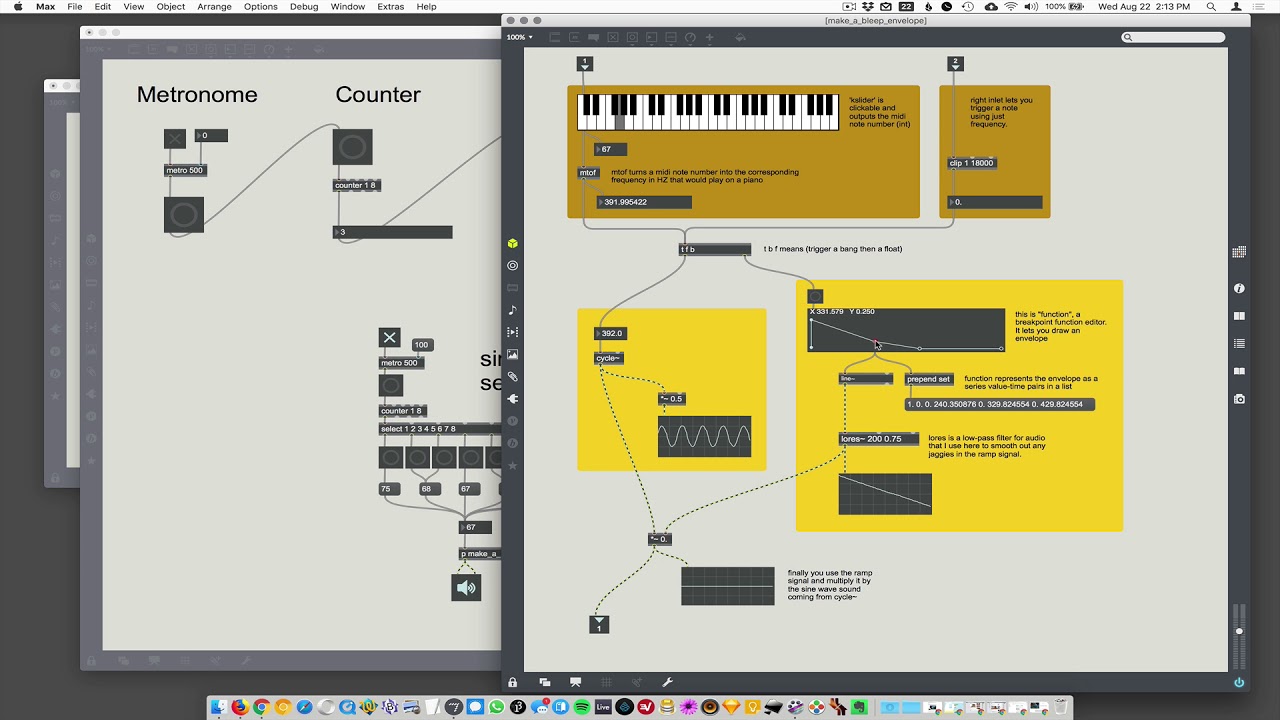Open the add object plus dropdown

[x=710, y=37]
